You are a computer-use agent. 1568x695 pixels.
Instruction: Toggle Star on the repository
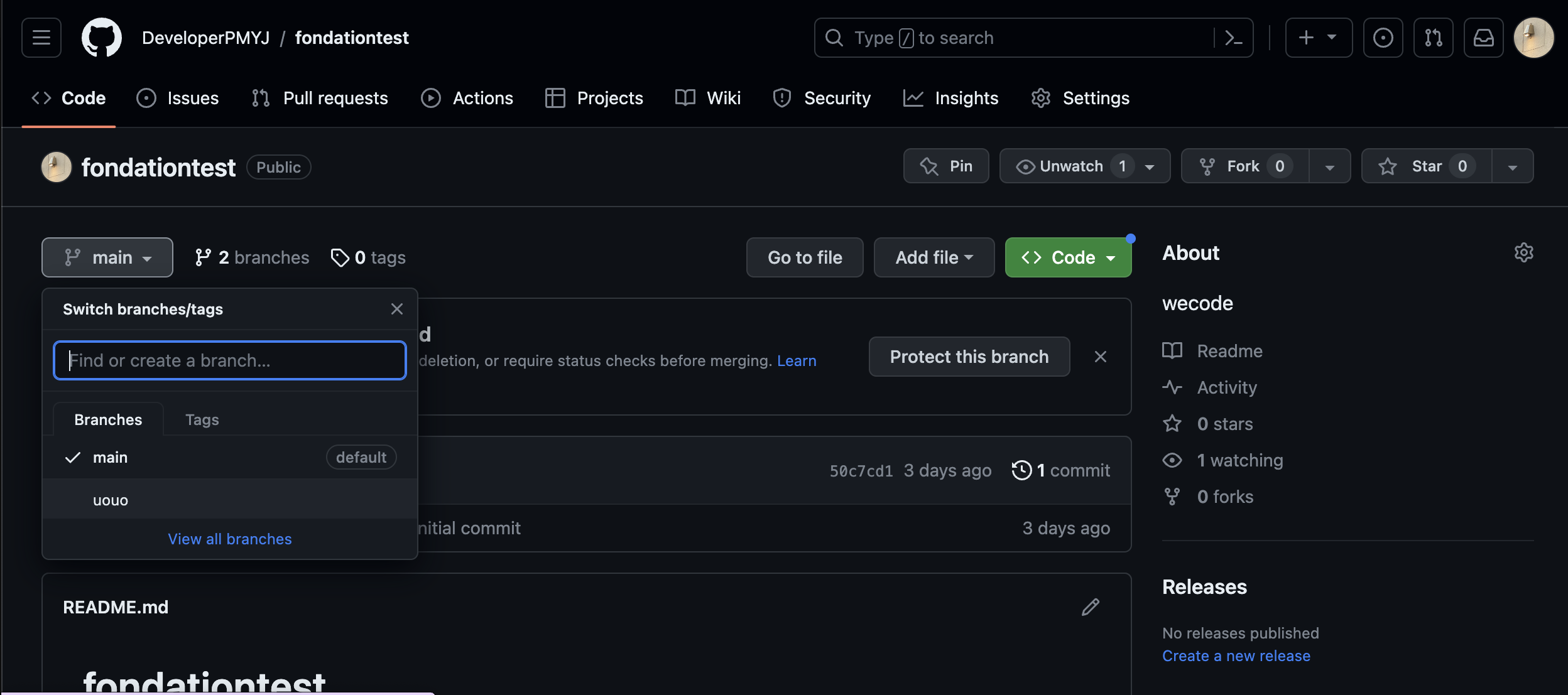click(1426, 166)
